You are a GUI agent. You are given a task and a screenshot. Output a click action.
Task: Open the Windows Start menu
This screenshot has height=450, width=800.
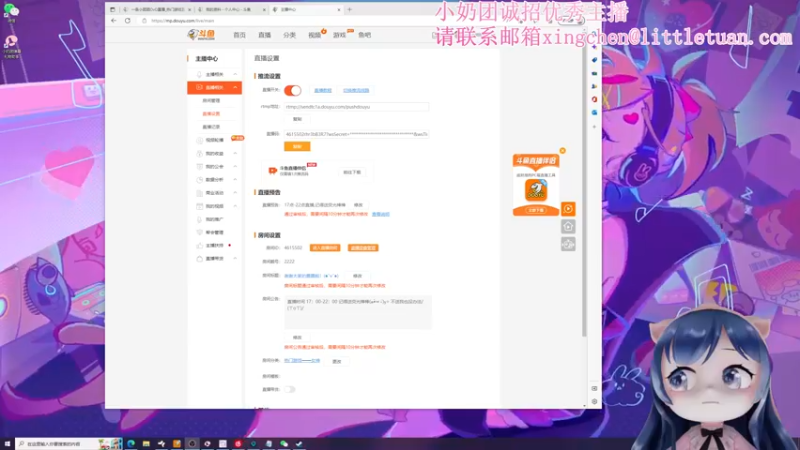point(7,444)
